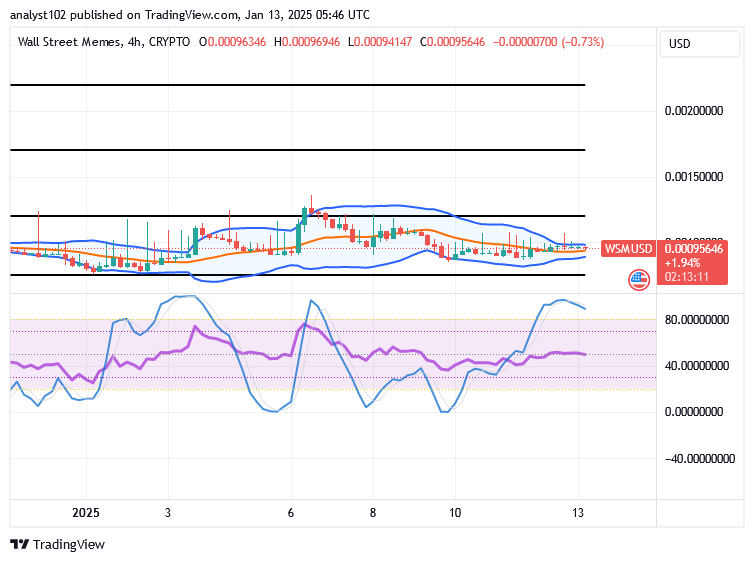Click the analyst102 published header text
Viewport: 754px width, 562px height.
(190, 15)
